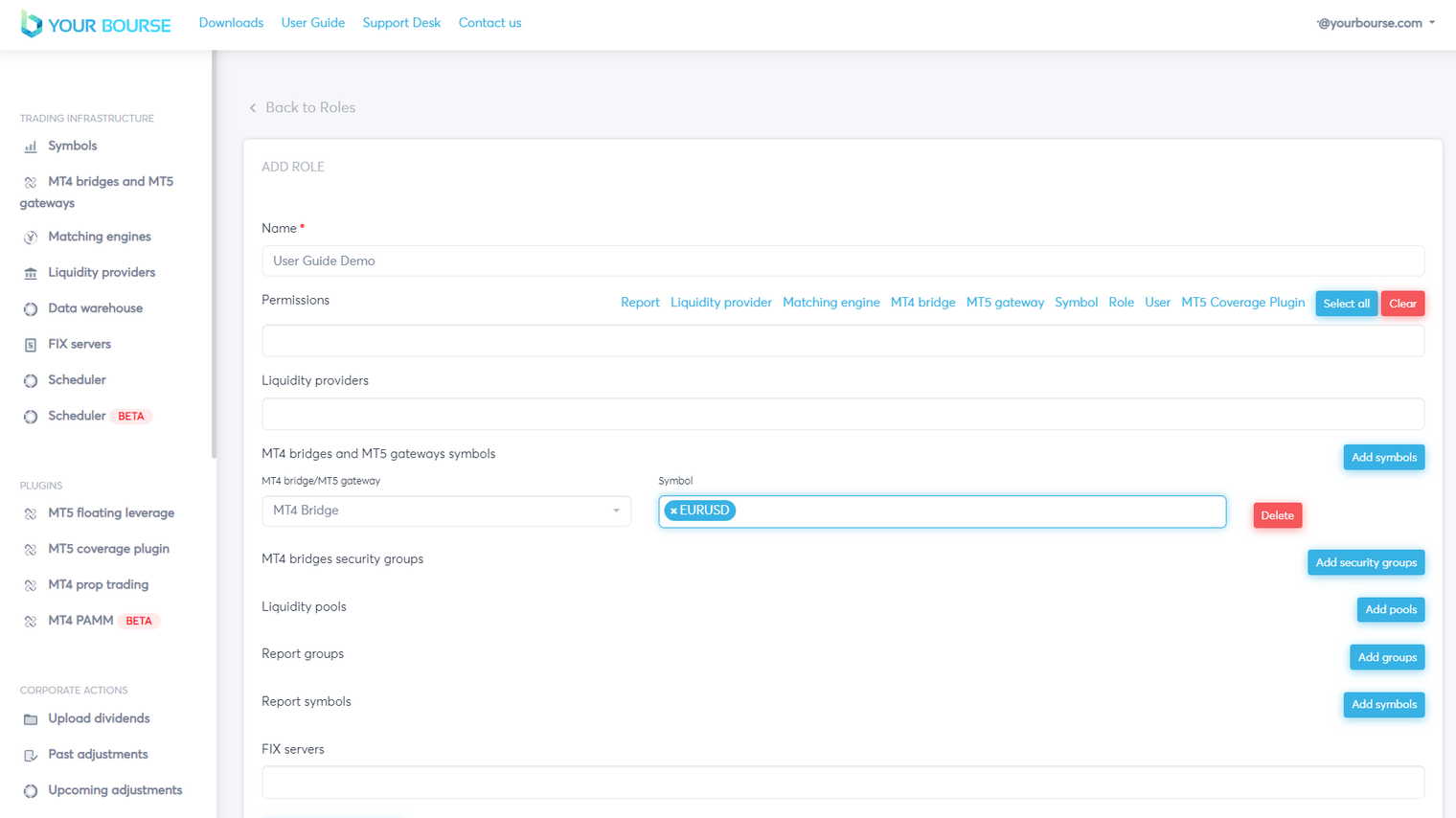This screenshot has width=1456, height=818.
Task: Click the Upcoming adjustments icon
Action: coord(31,791)
